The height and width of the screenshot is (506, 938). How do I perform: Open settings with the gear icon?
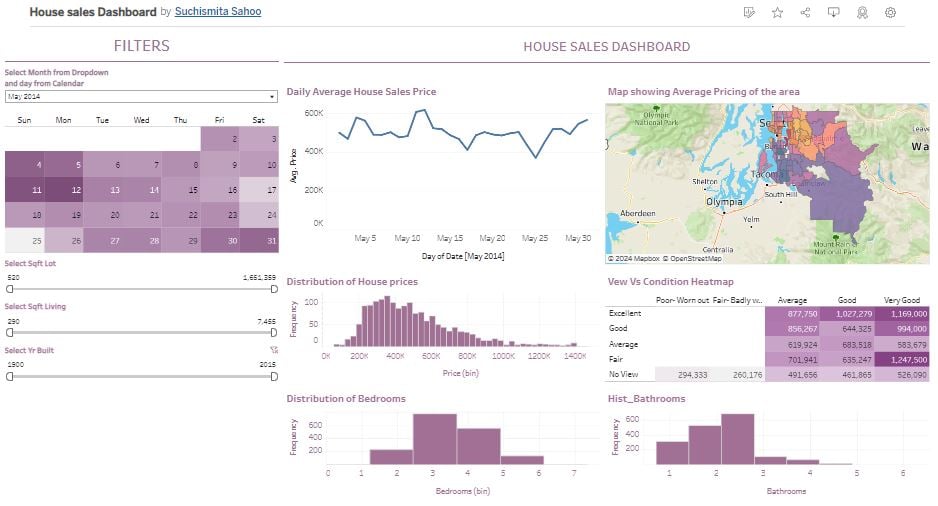click(x=890, y=13)
